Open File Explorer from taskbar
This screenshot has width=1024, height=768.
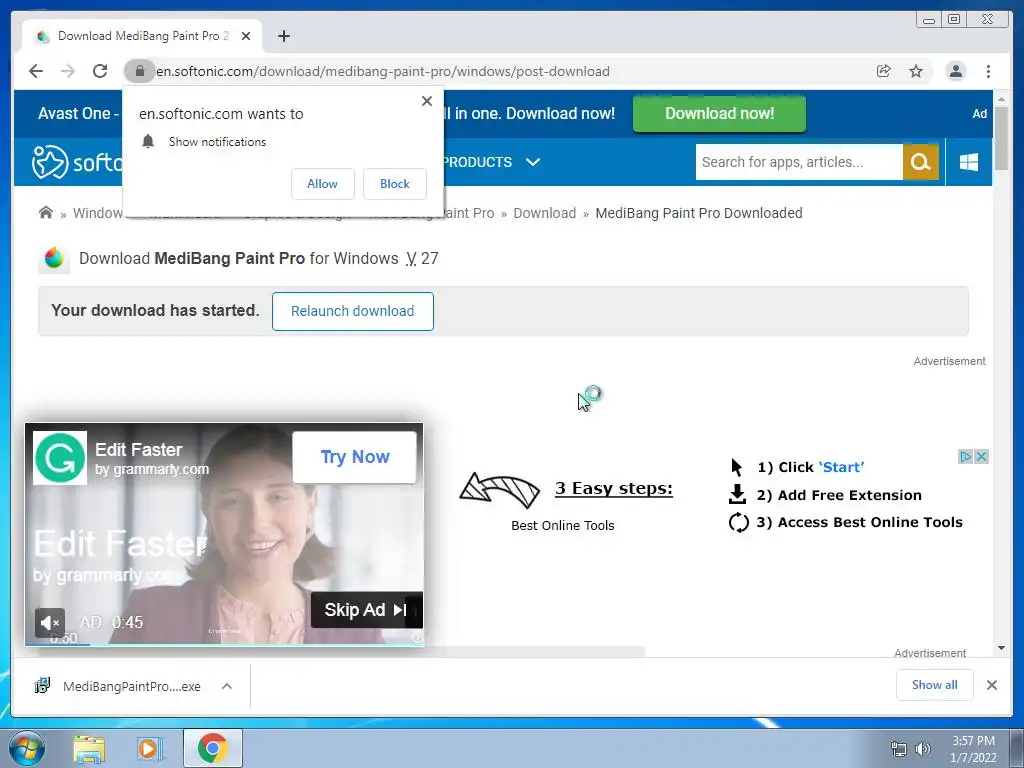pos(89,748)
